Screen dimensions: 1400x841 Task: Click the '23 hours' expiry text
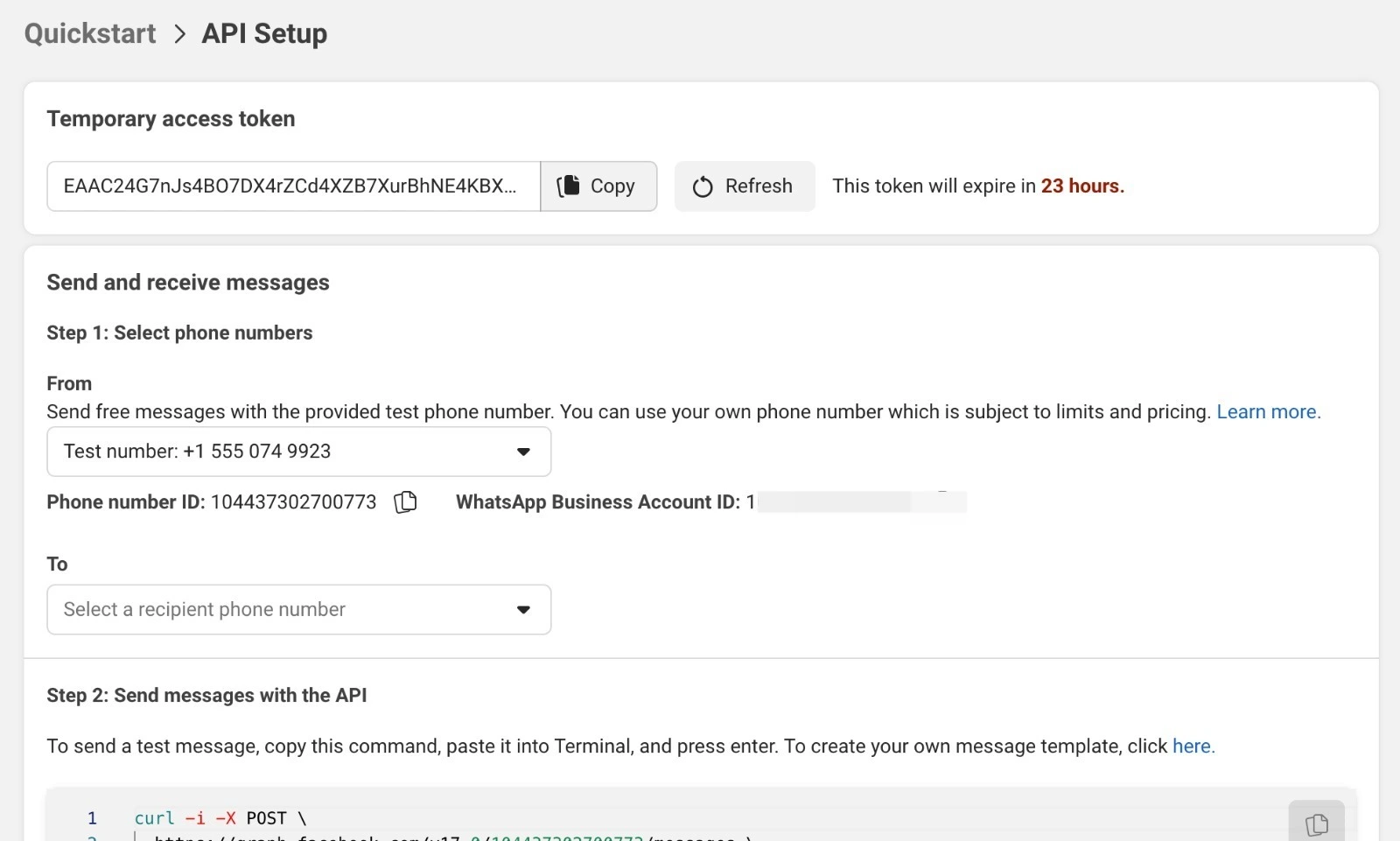coord(1082,186)
